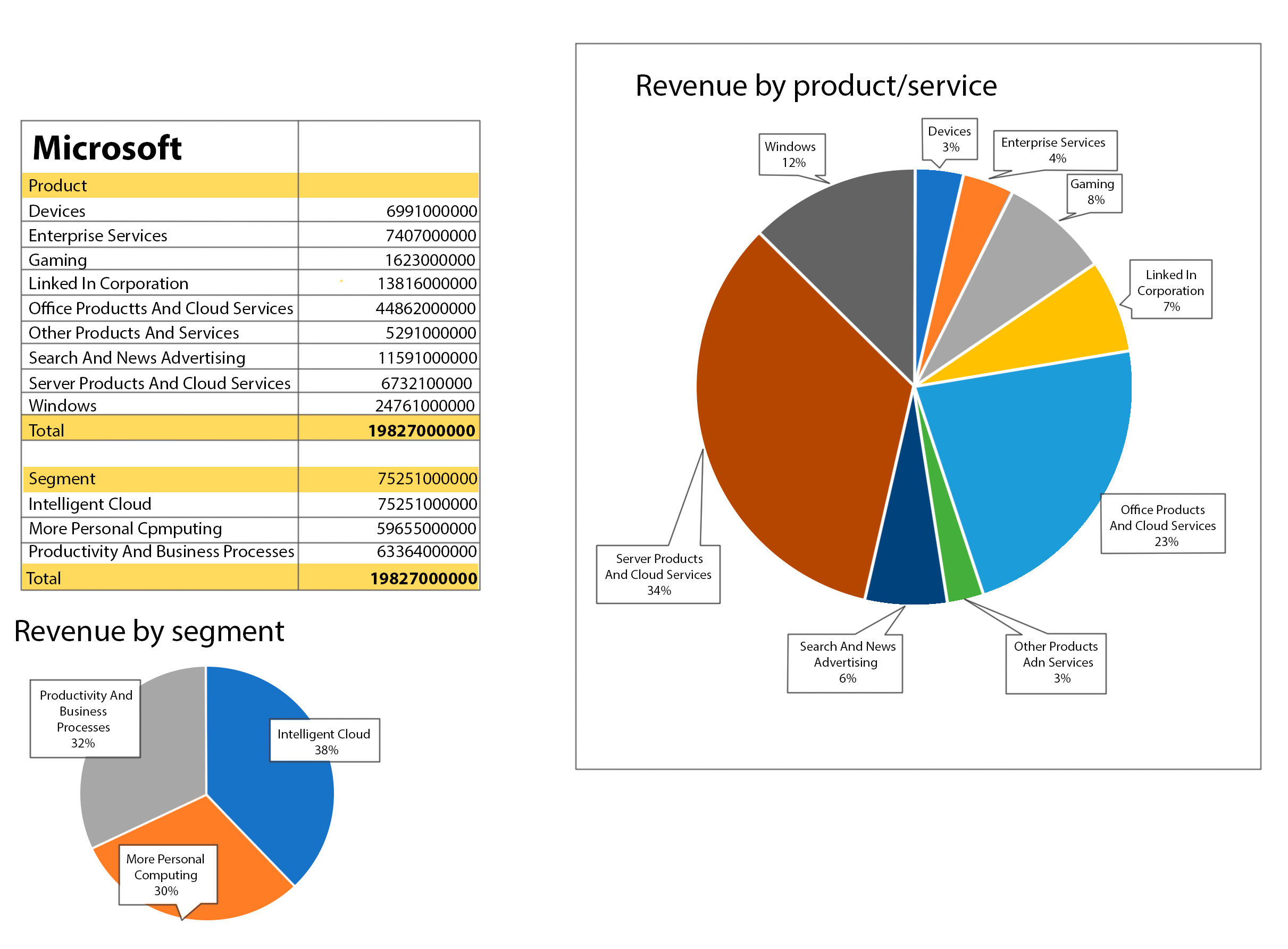Select the More Personal Computing 30% label
Image resolution: width=1288 pixels, height=949 pixels.
[x=168, y=875]
